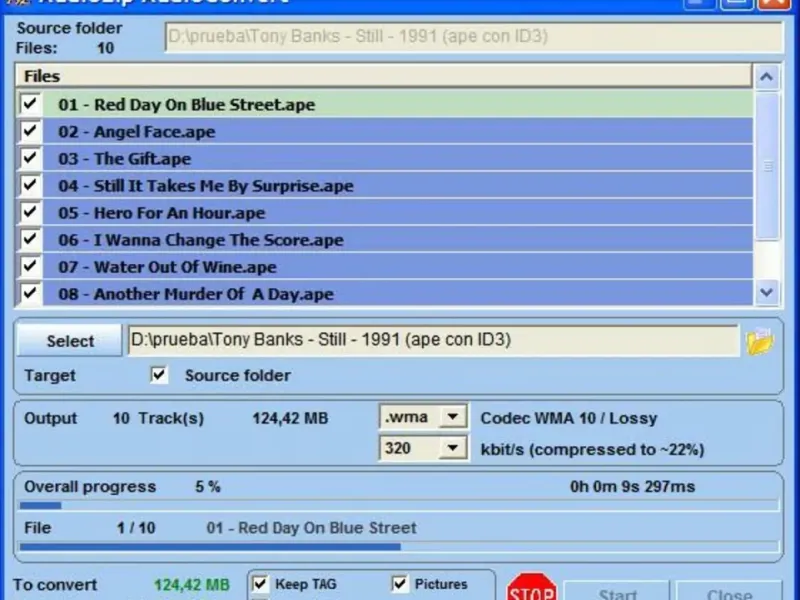Open the target folder browse icon
The height and width of the screenshot is (600, 800).
(760, 341)
